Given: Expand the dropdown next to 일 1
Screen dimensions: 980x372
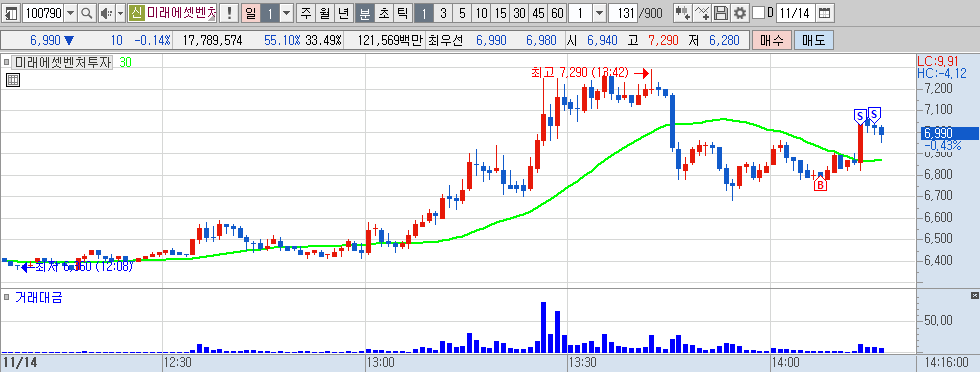Looking at the screenshot, I should [x=286, y=13].
